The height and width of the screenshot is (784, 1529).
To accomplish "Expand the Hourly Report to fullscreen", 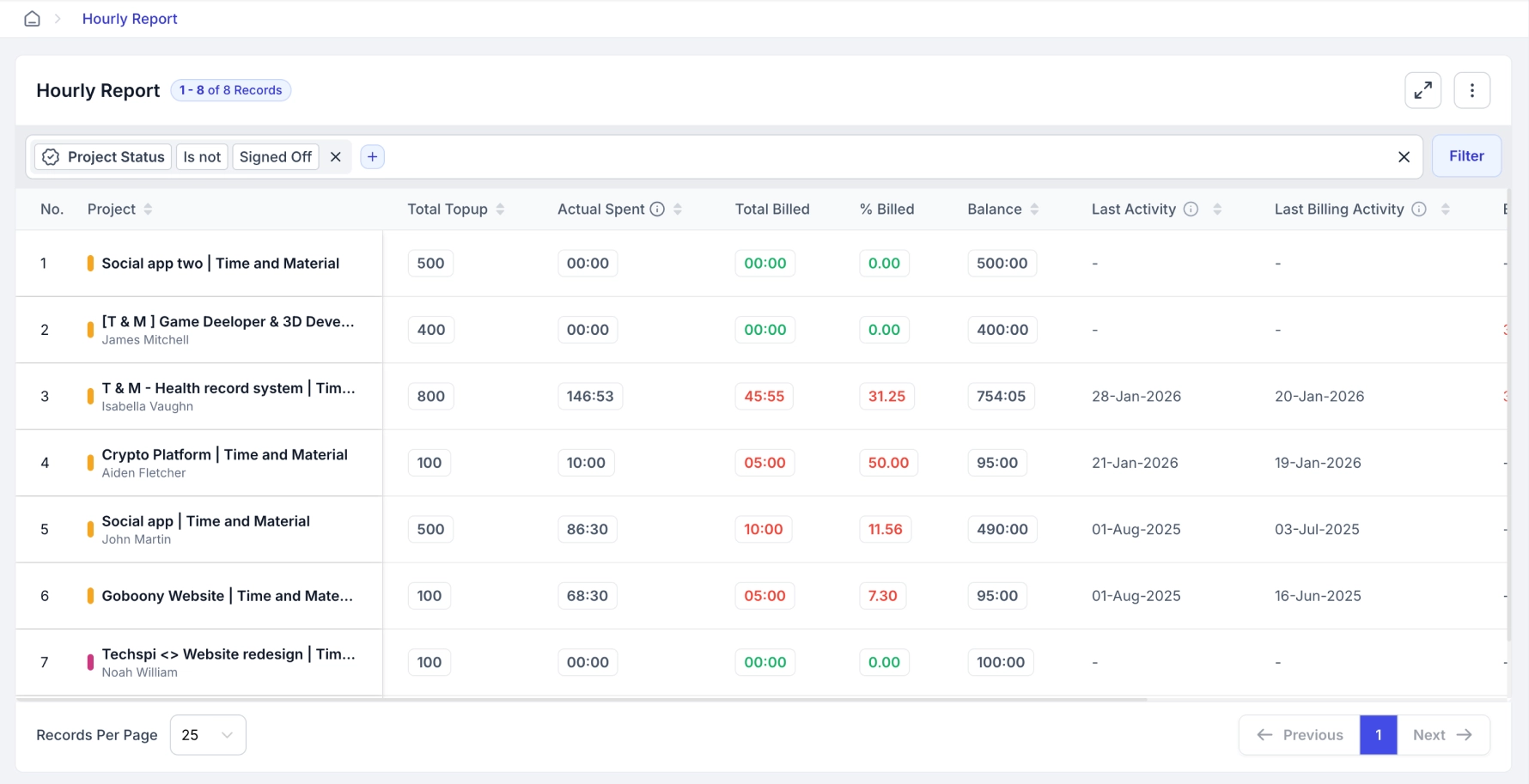I will [1423, 90].
